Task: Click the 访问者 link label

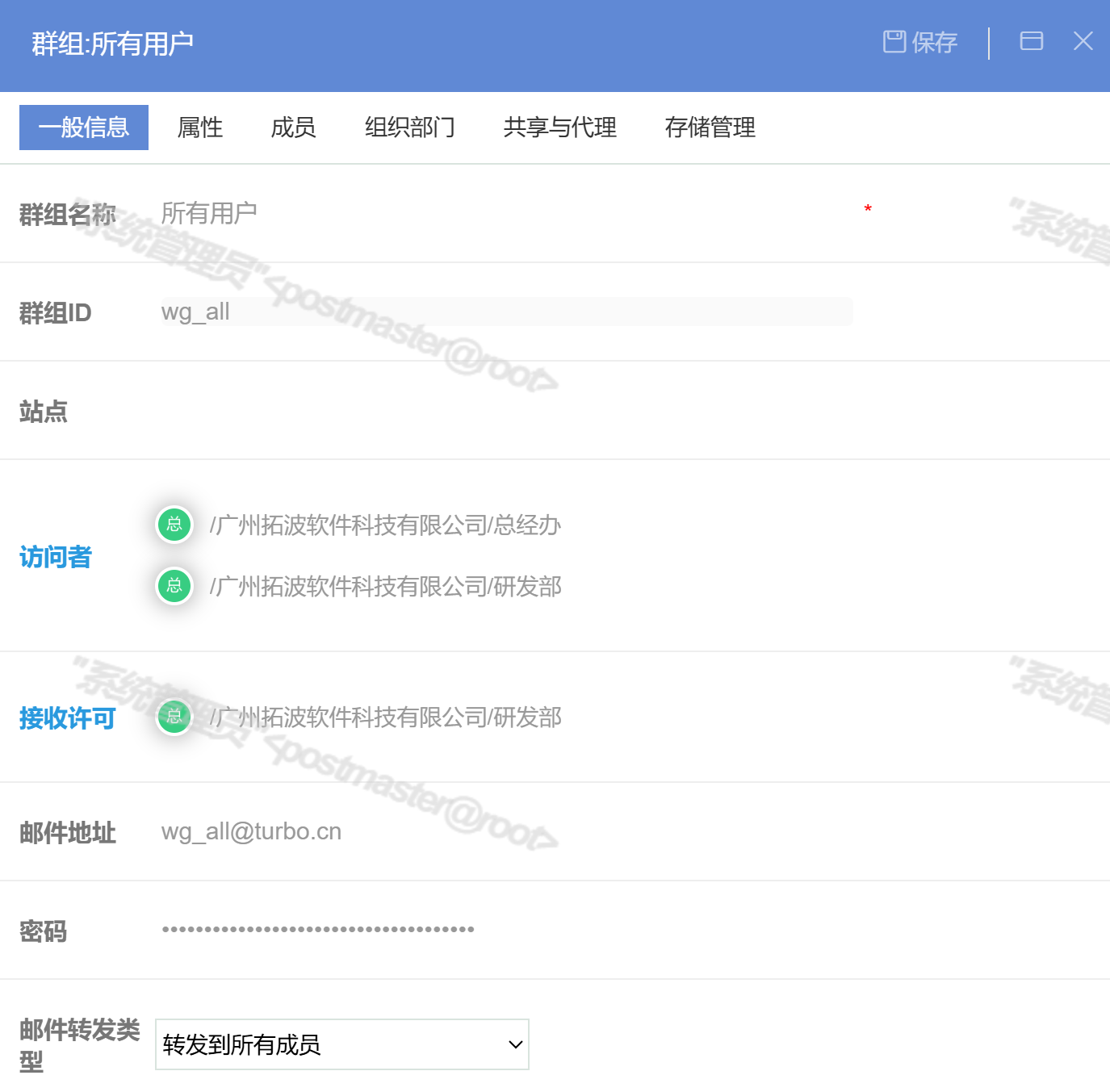Action: click(x=56, y=557)
